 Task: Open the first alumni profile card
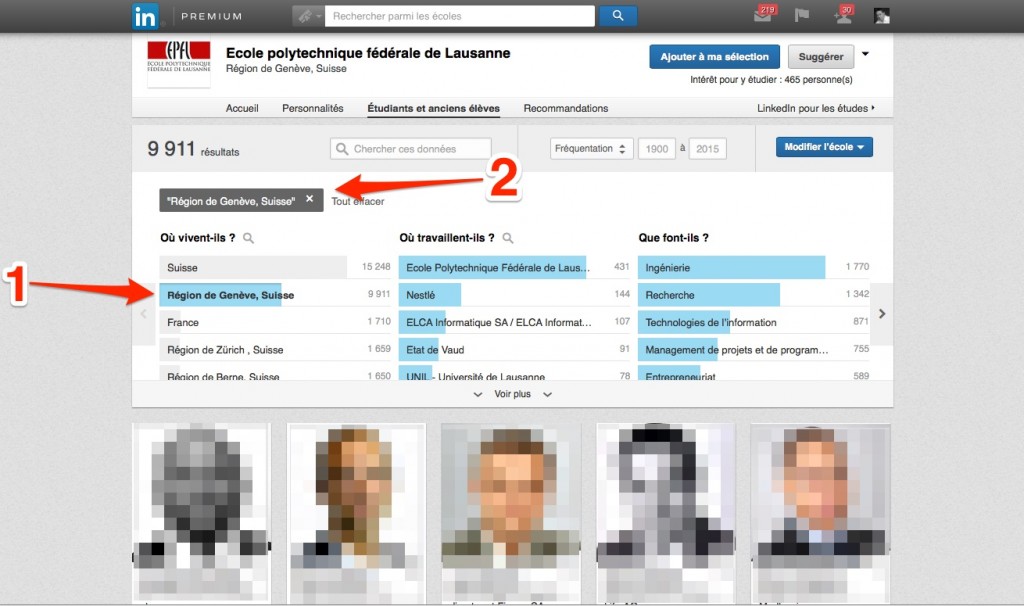201,513
